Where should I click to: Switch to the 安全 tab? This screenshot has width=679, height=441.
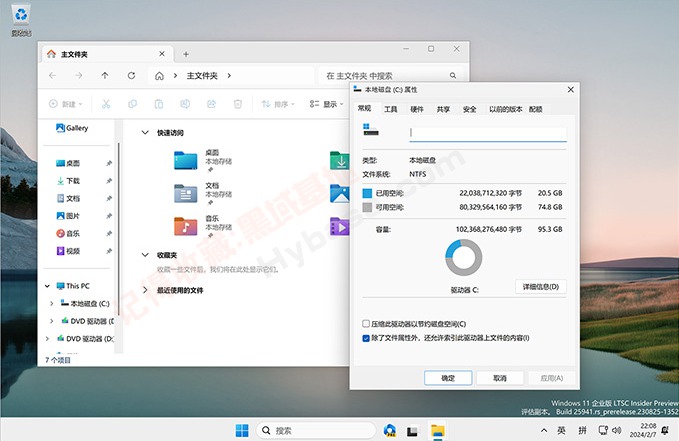click(469, 109)
